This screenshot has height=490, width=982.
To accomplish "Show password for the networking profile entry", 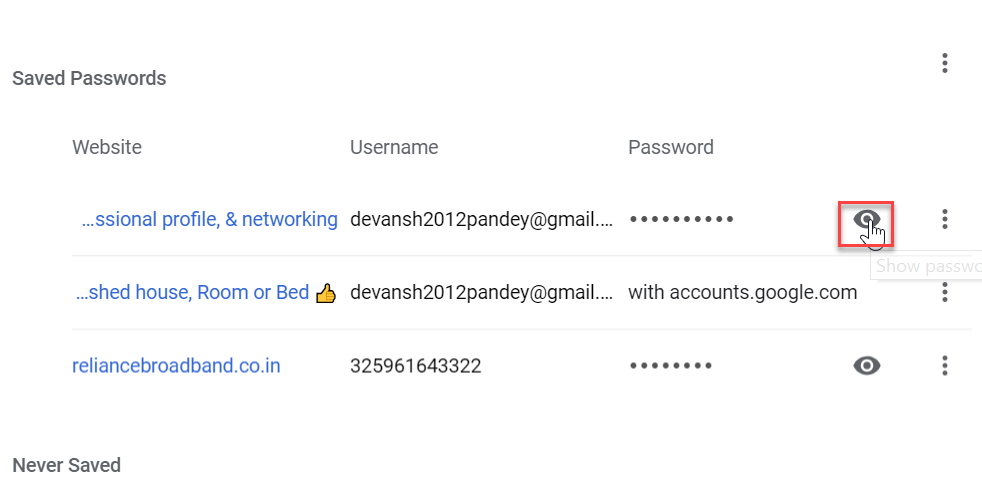I will [866, 219].
